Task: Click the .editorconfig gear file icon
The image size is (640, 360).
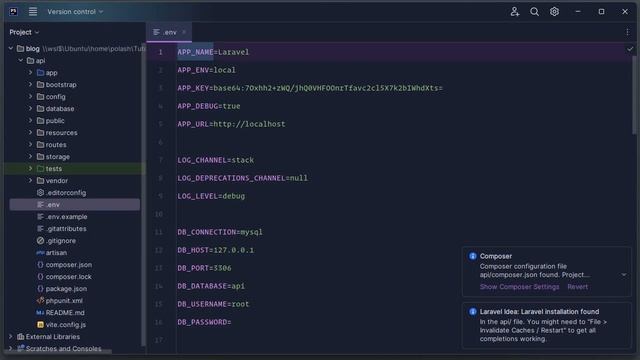Action: click(40, 193)
